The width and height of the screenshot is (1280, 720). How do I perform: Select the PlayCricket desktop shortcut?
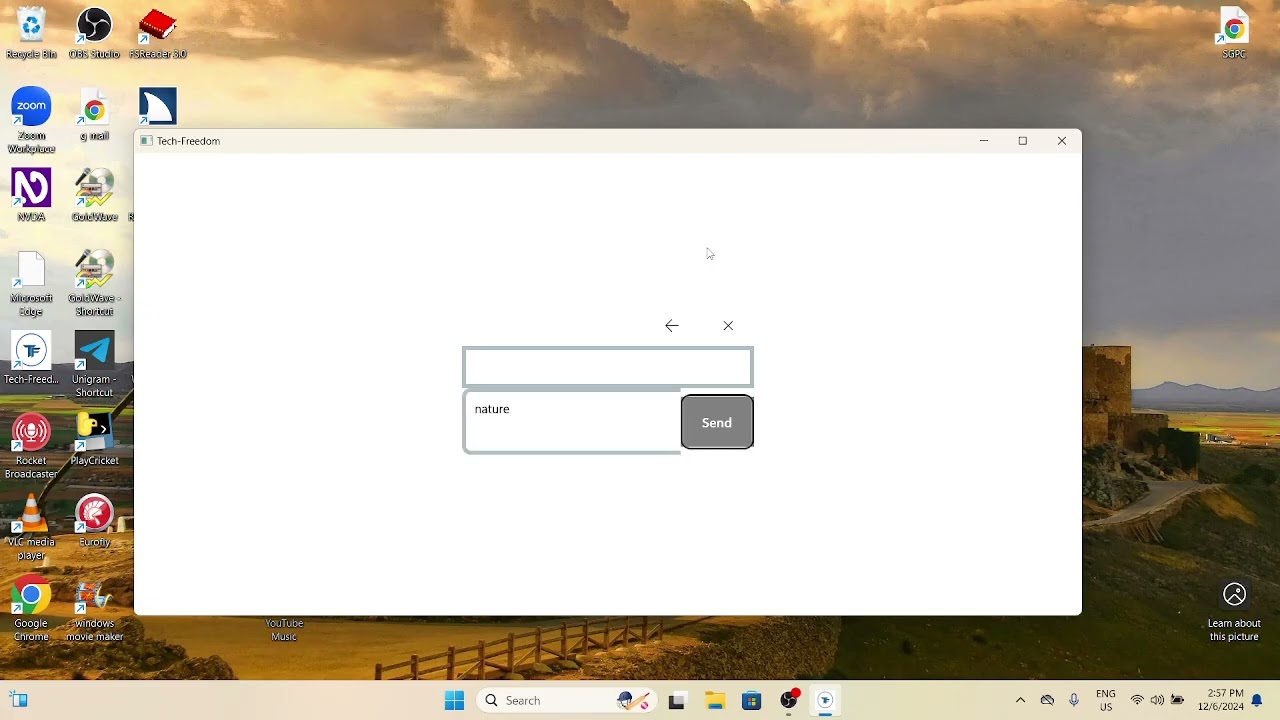pos(94,440)
